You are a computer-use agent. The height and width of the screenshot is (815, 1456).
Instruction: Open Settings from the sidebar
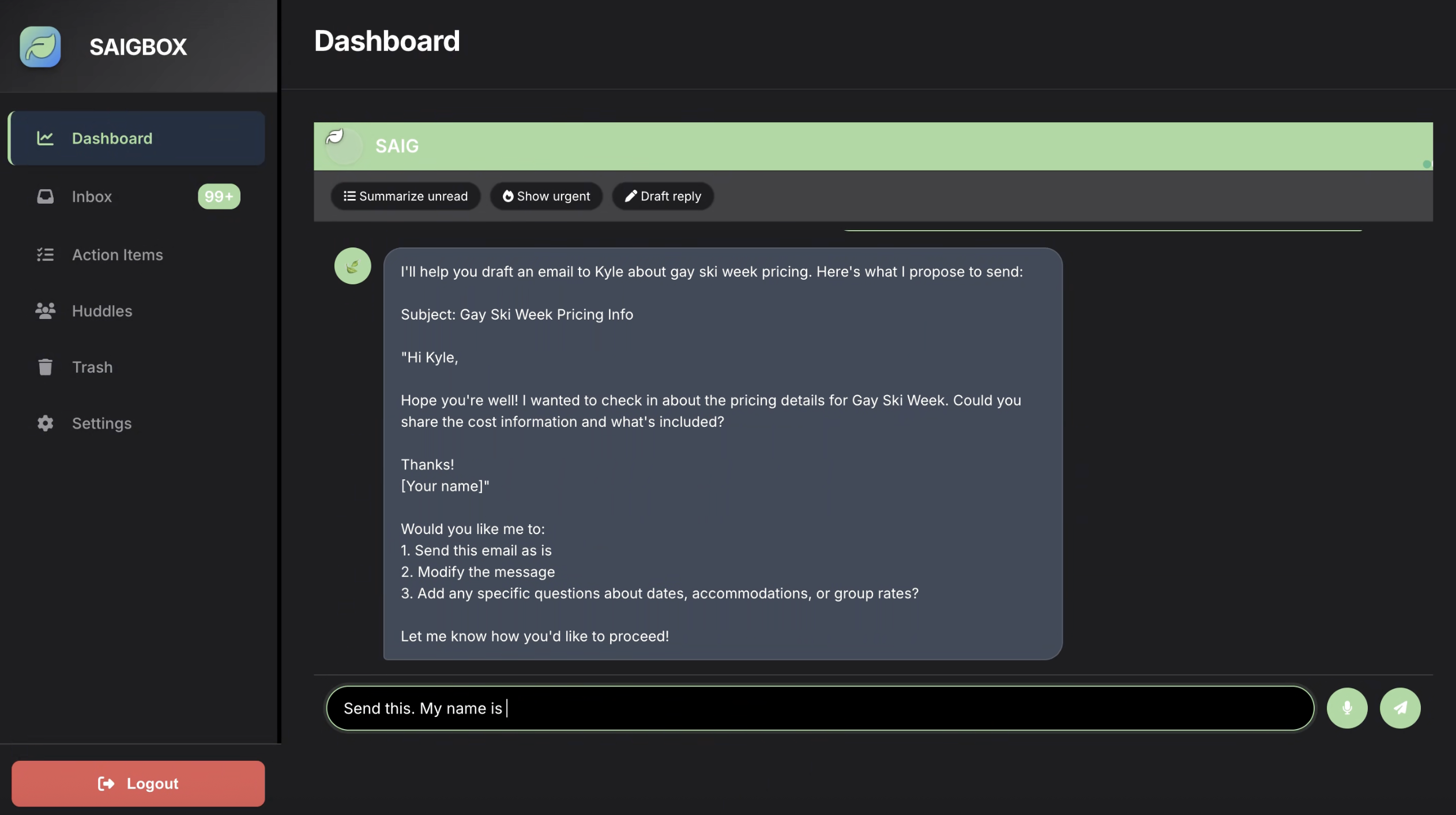[x=137, y=423]
